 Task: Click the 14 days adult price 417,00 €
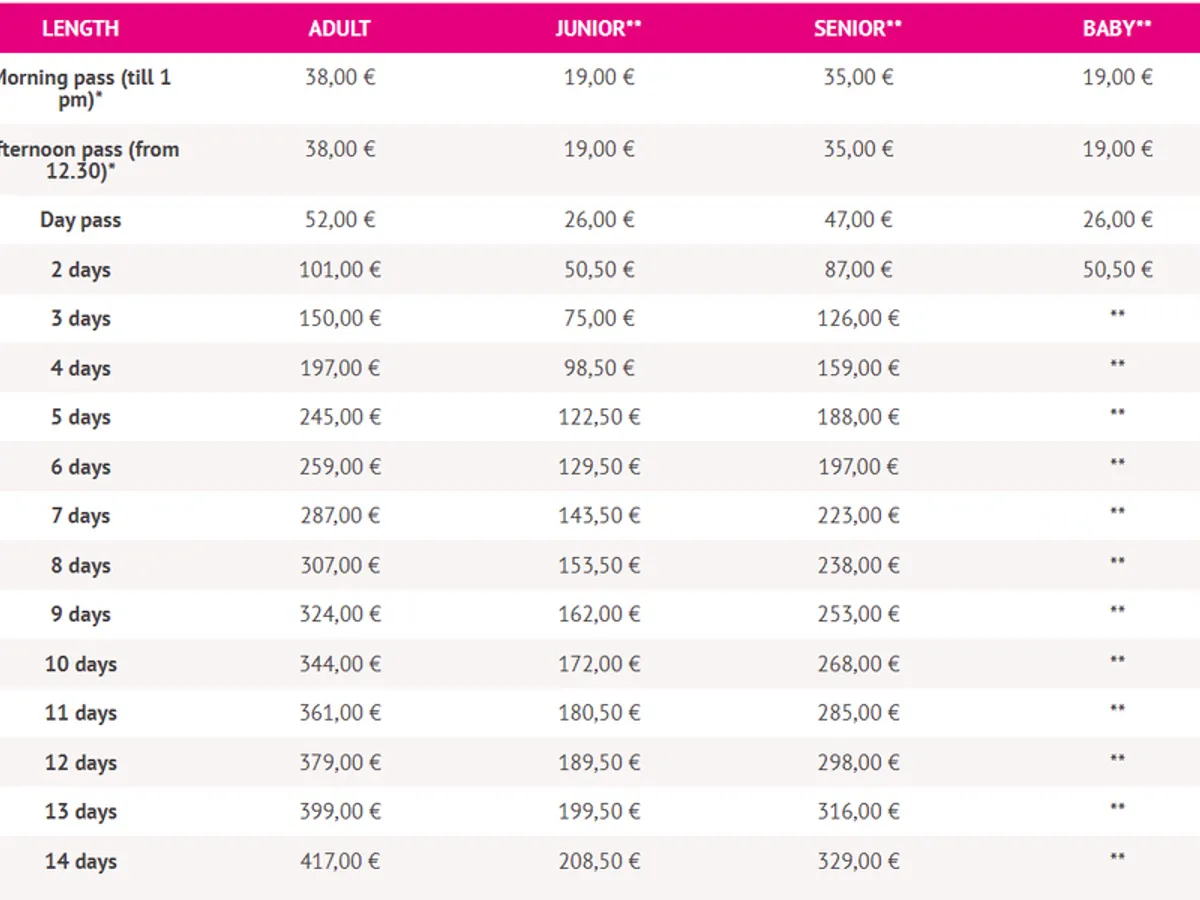pyautogui.click(x=339, y=861)
